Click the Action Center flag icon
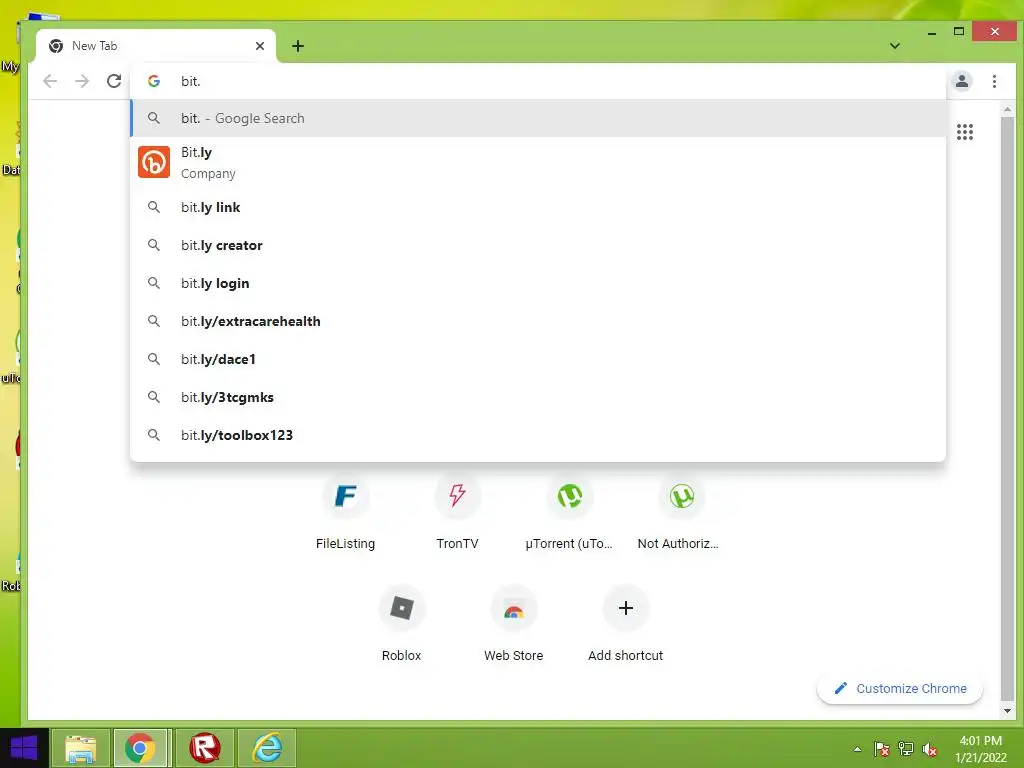This screenshot has width=1024, height=768. (882, 749)
